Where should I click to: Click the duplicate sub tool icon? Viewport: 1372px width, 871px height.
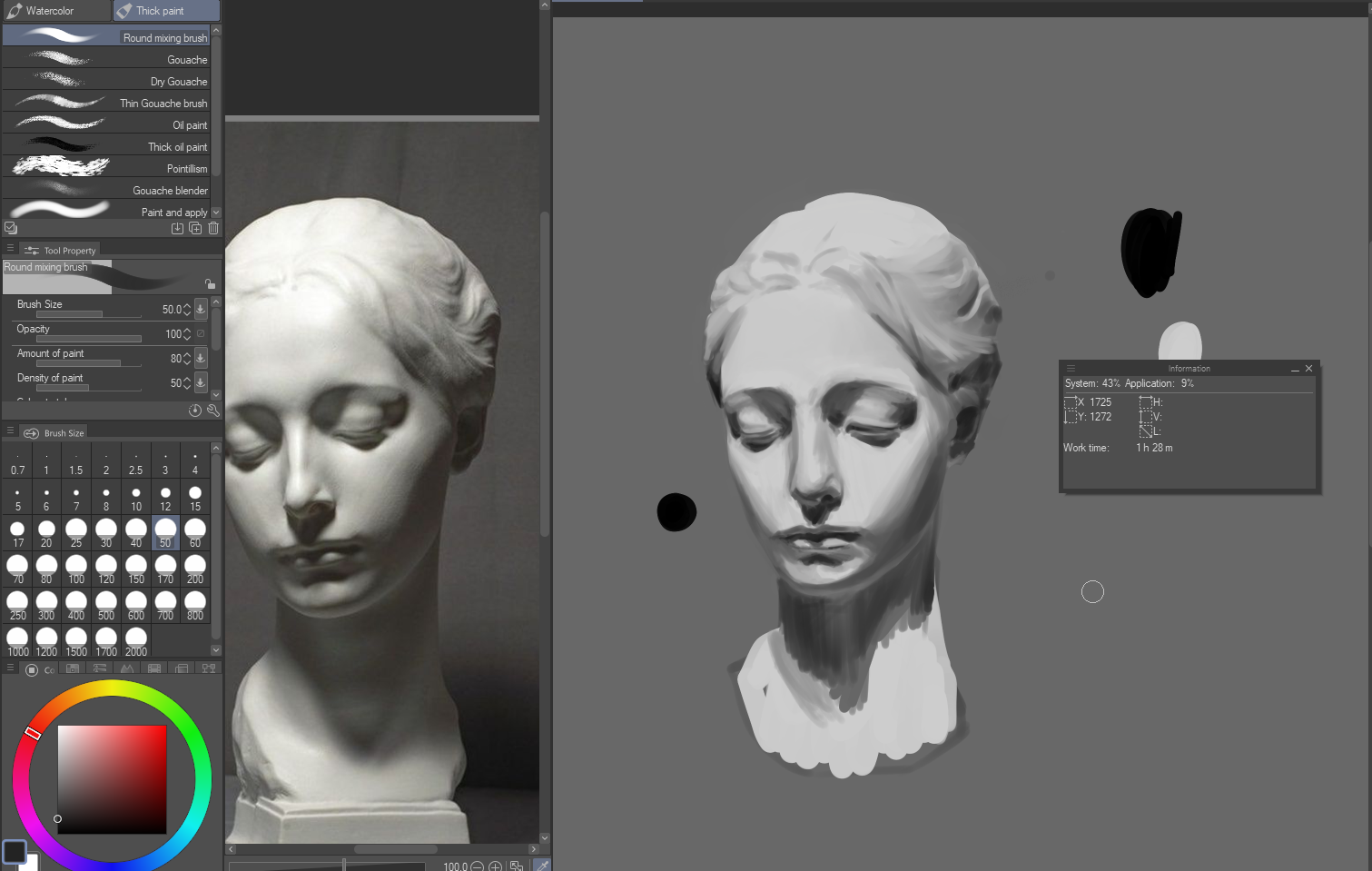[195, 229]
